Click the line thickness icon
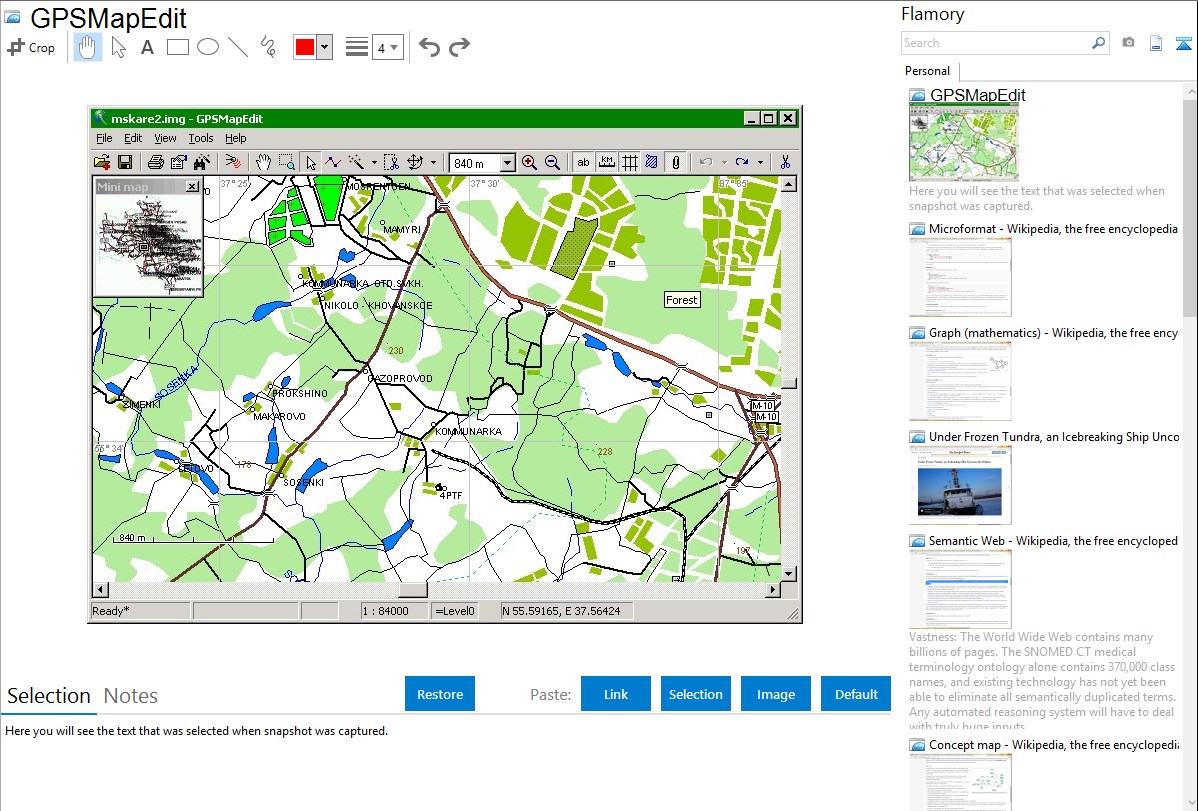 coord(357,47)
